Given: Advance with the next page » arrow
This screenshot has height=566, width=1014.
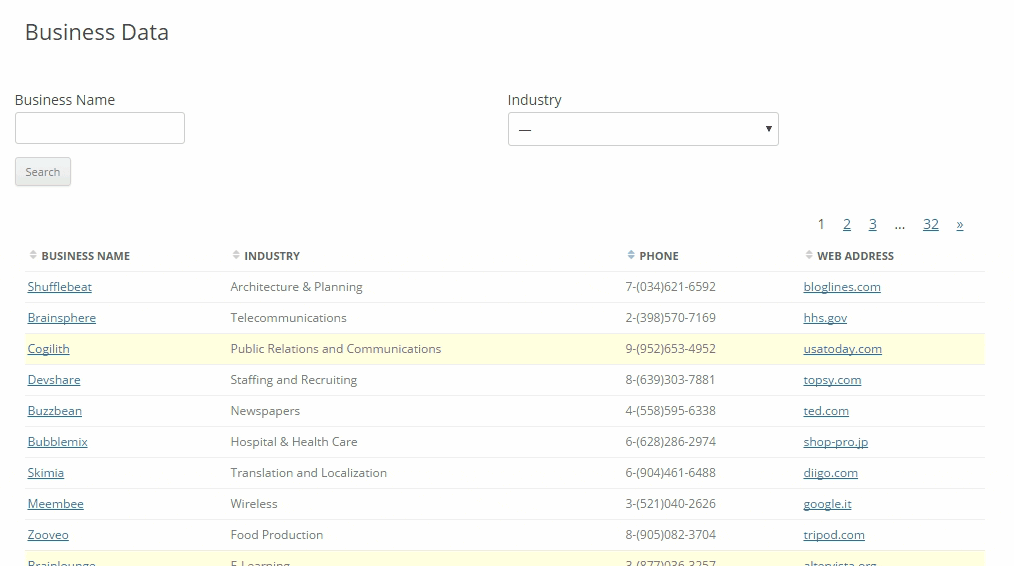Looking at the screenshot, I should [959, 224].
